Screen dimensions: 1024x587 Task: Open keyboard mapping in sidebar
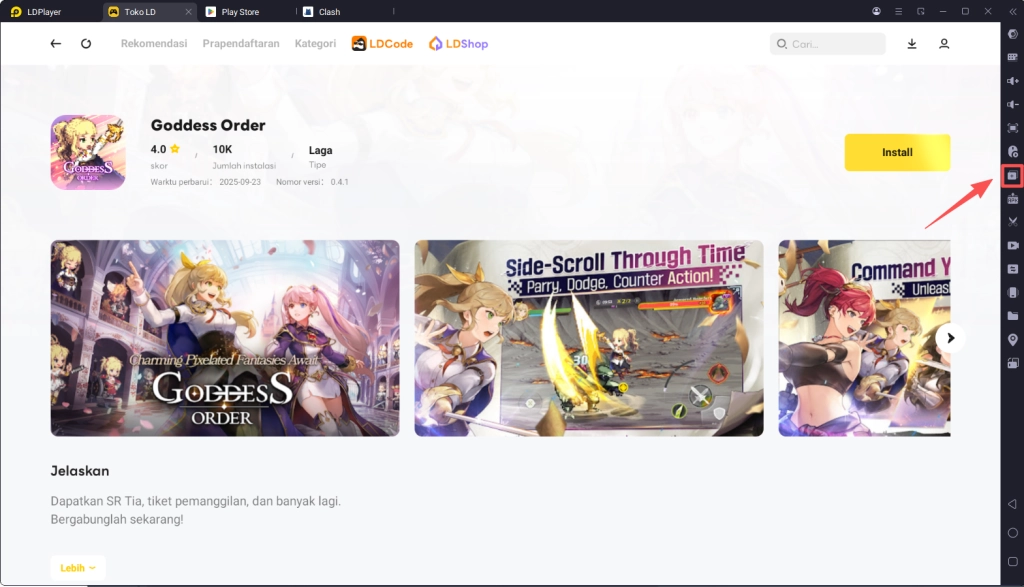coord(1012,57)
